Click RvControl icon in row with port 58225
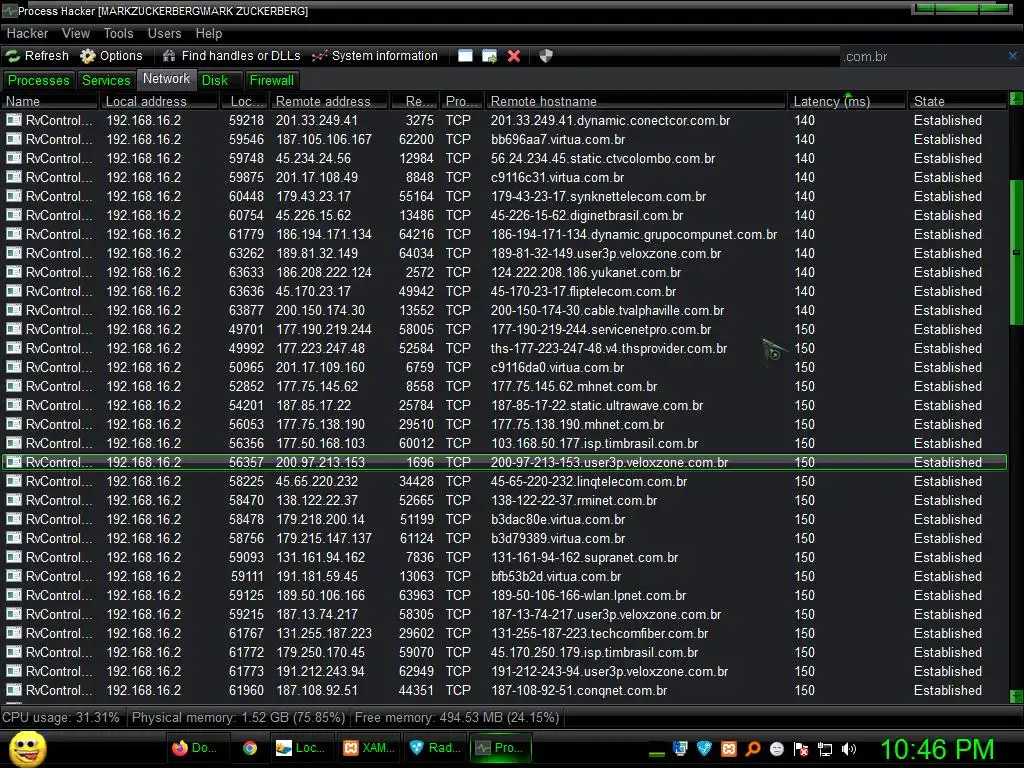Image resolution: width=1024 pixels, height=768 pixels. pyautogui.click(x=14, y=481)
